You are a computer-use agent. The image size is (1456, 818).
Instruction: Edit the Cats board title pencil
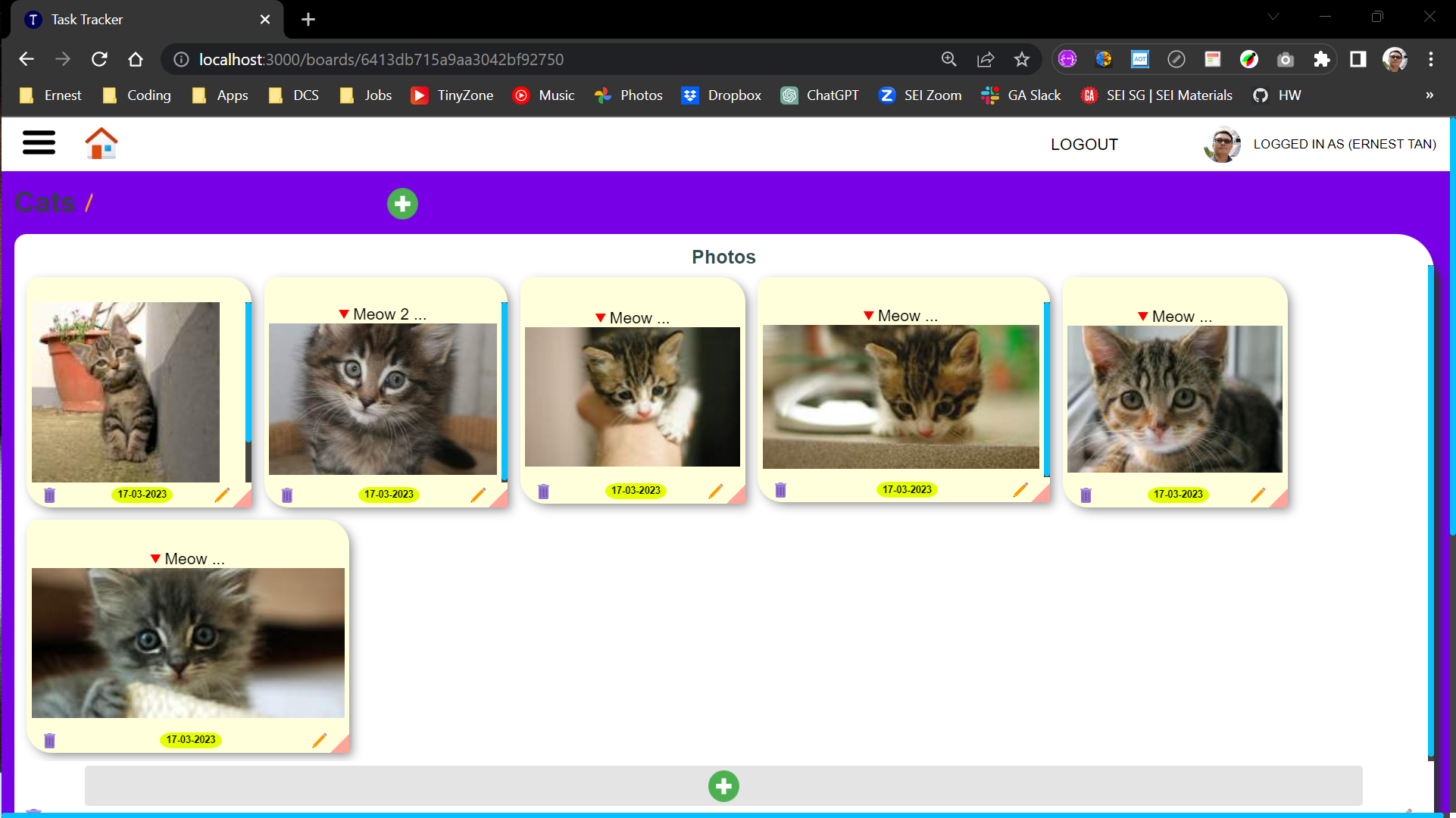[x=89, y=202]
